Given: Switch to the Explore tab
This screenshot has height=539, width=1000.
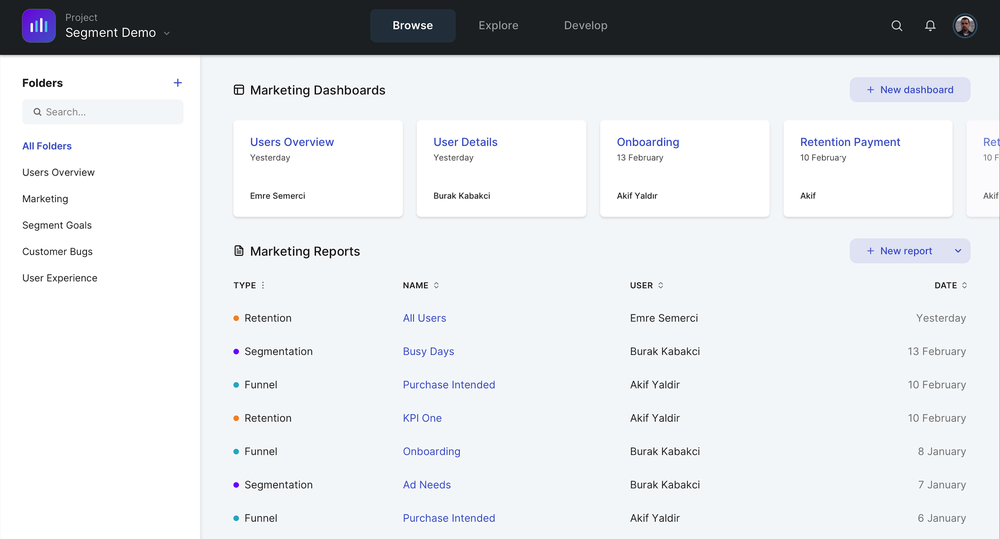Looking at the screenshot, I should click(498, 26).
